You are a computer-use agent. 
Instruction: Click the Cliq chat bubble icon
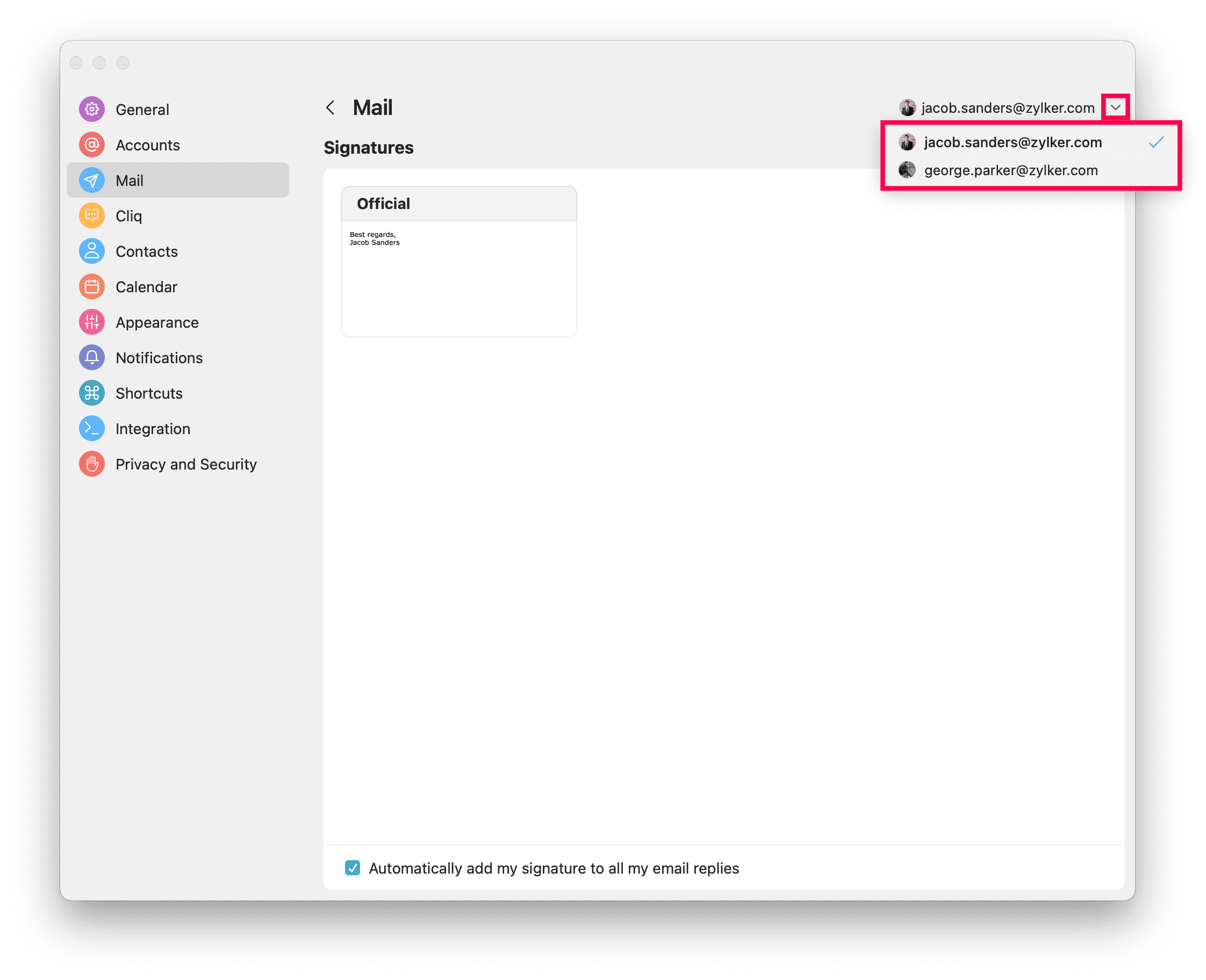point(91,215)
